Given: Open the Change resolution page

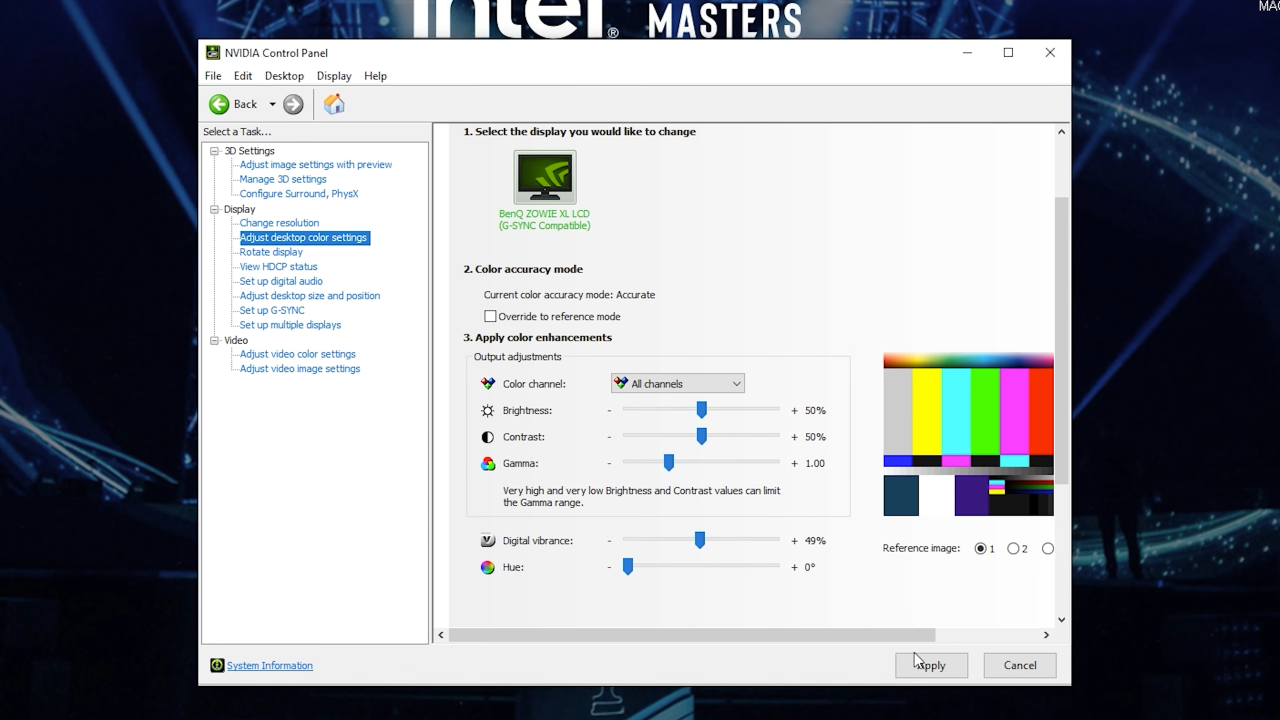Looking at the screenshot, I should [279, 223].
